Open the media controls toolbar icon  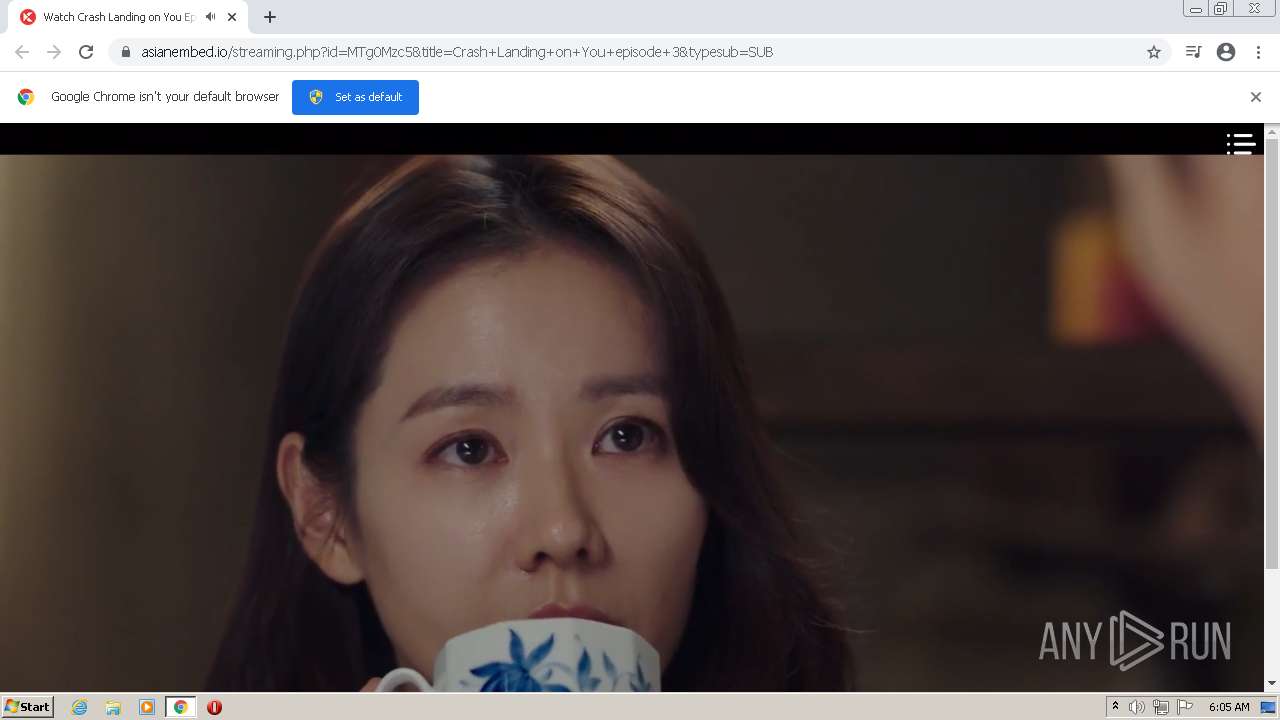(x=1193, y=52)
